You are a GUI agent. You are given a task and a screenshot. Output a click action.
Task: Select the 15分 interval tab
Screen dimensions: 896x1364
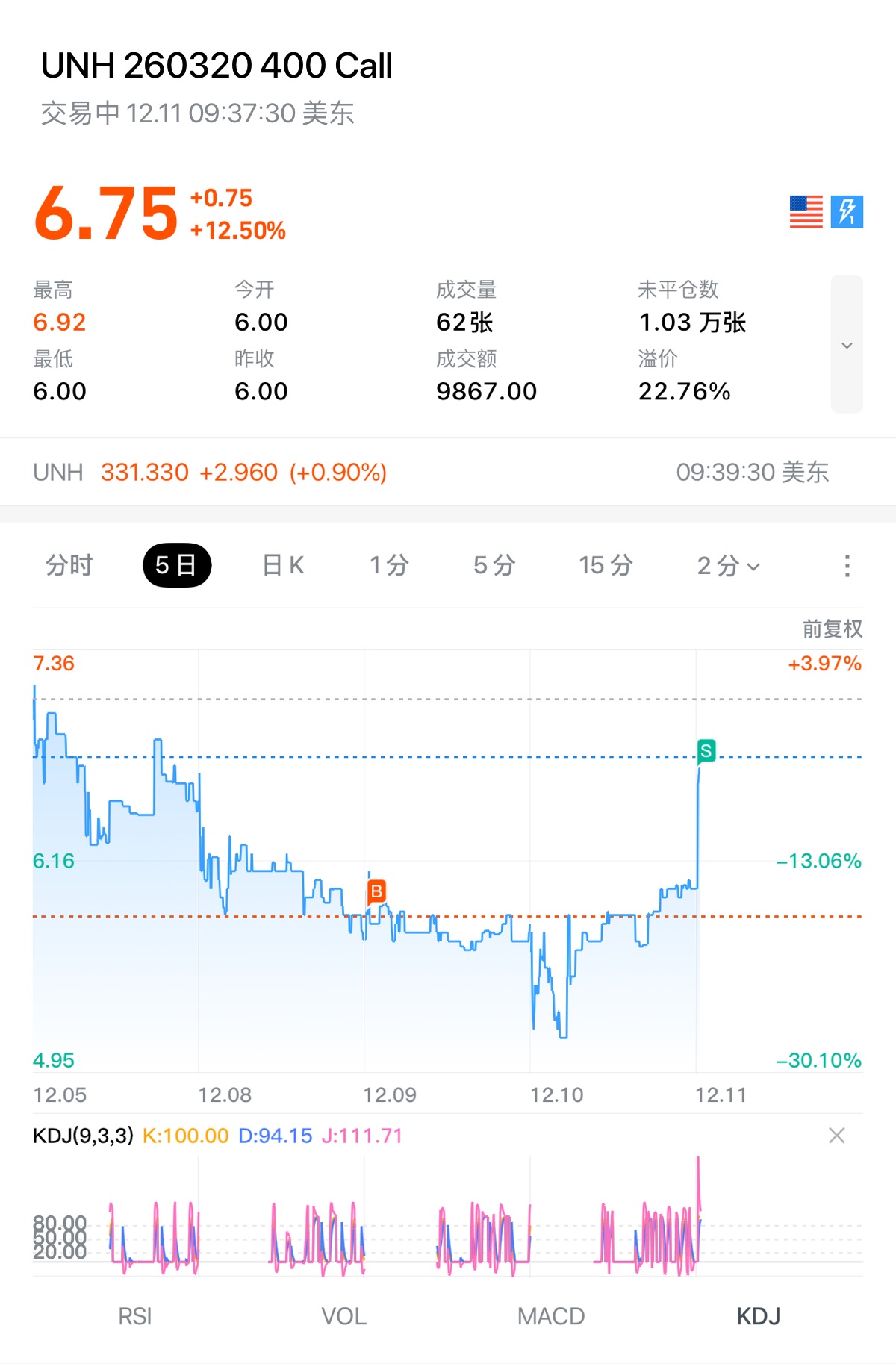coord(606,566)
